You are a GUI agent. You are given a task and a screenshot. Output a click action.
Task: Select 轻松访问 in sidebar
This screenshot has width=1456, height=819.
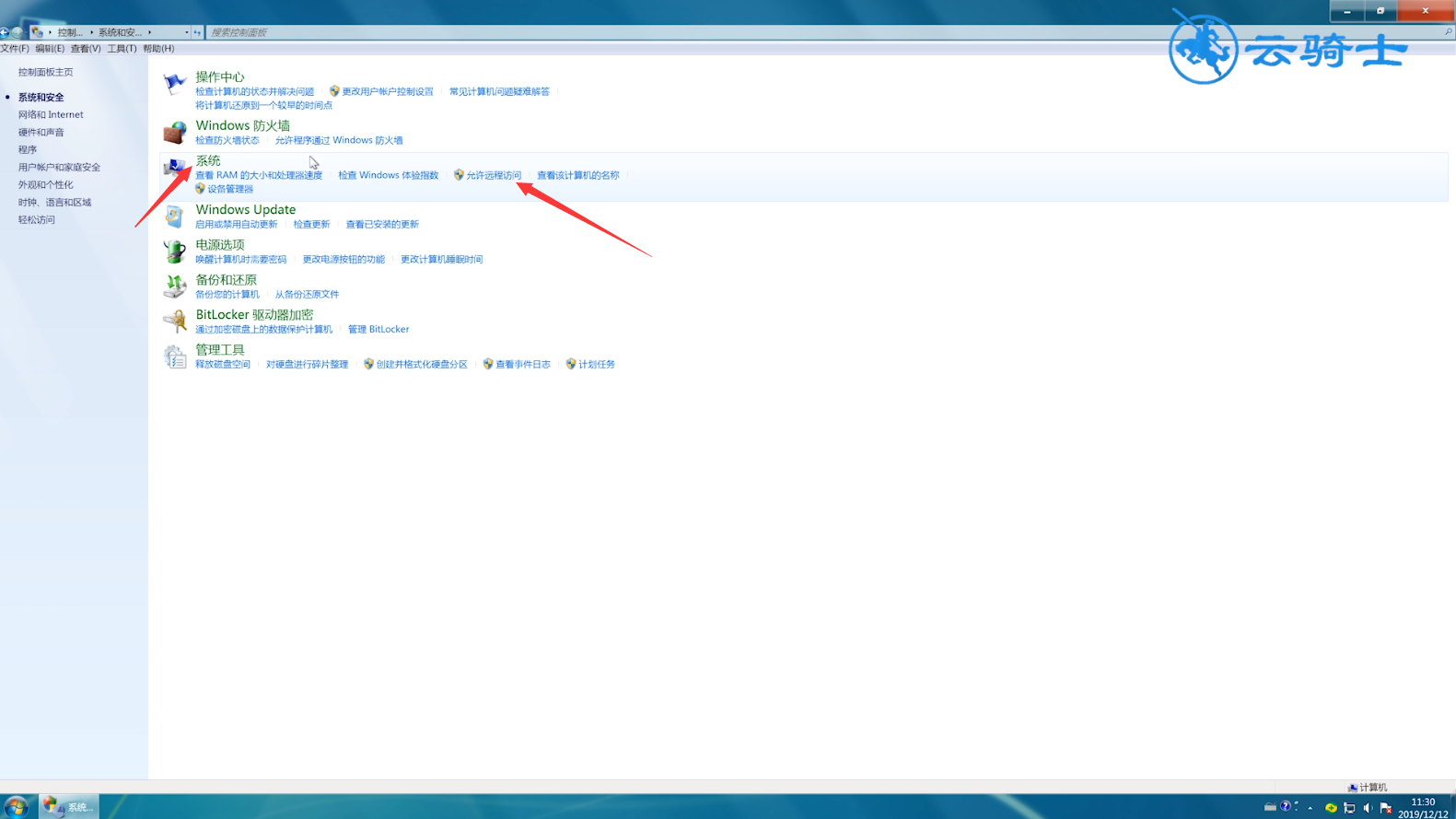click(37, 220)
